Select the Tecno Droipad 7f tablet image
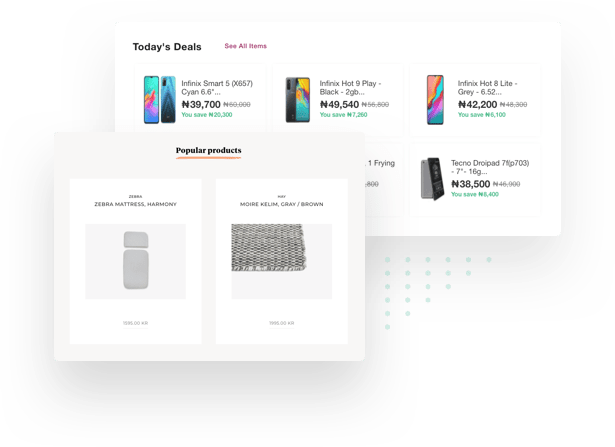This screenshot has width=615, height=447. coord(432,179)
